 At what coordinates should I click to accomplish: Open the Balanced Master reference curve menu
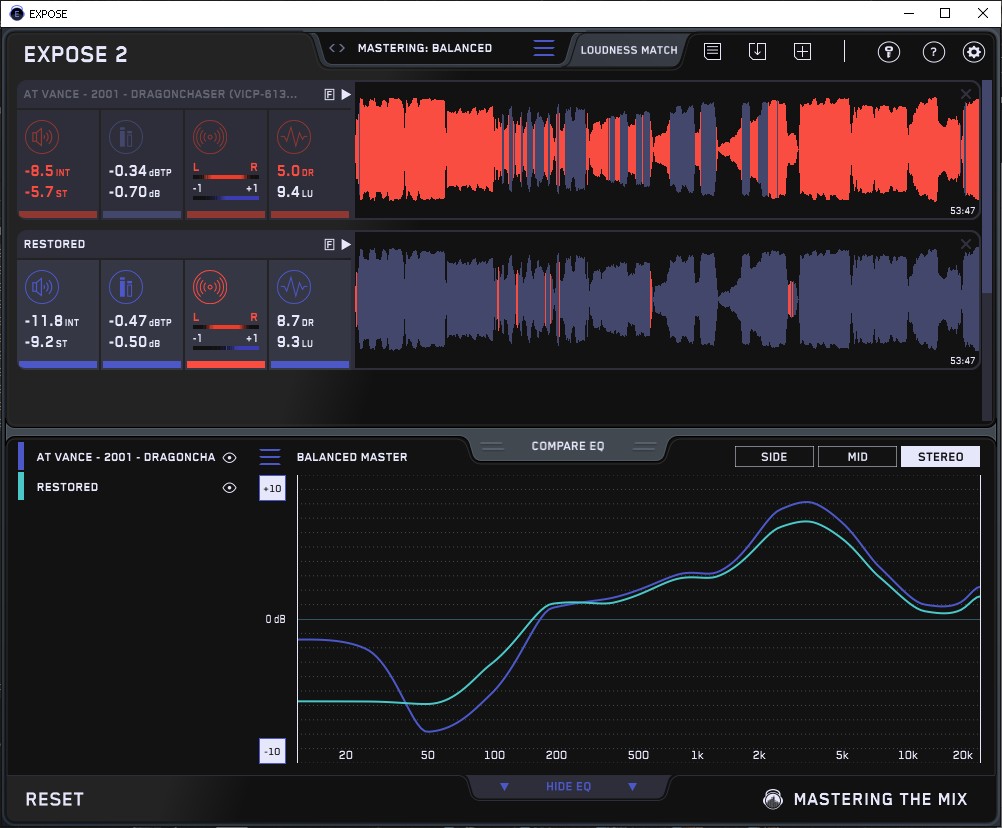(270, 457)
